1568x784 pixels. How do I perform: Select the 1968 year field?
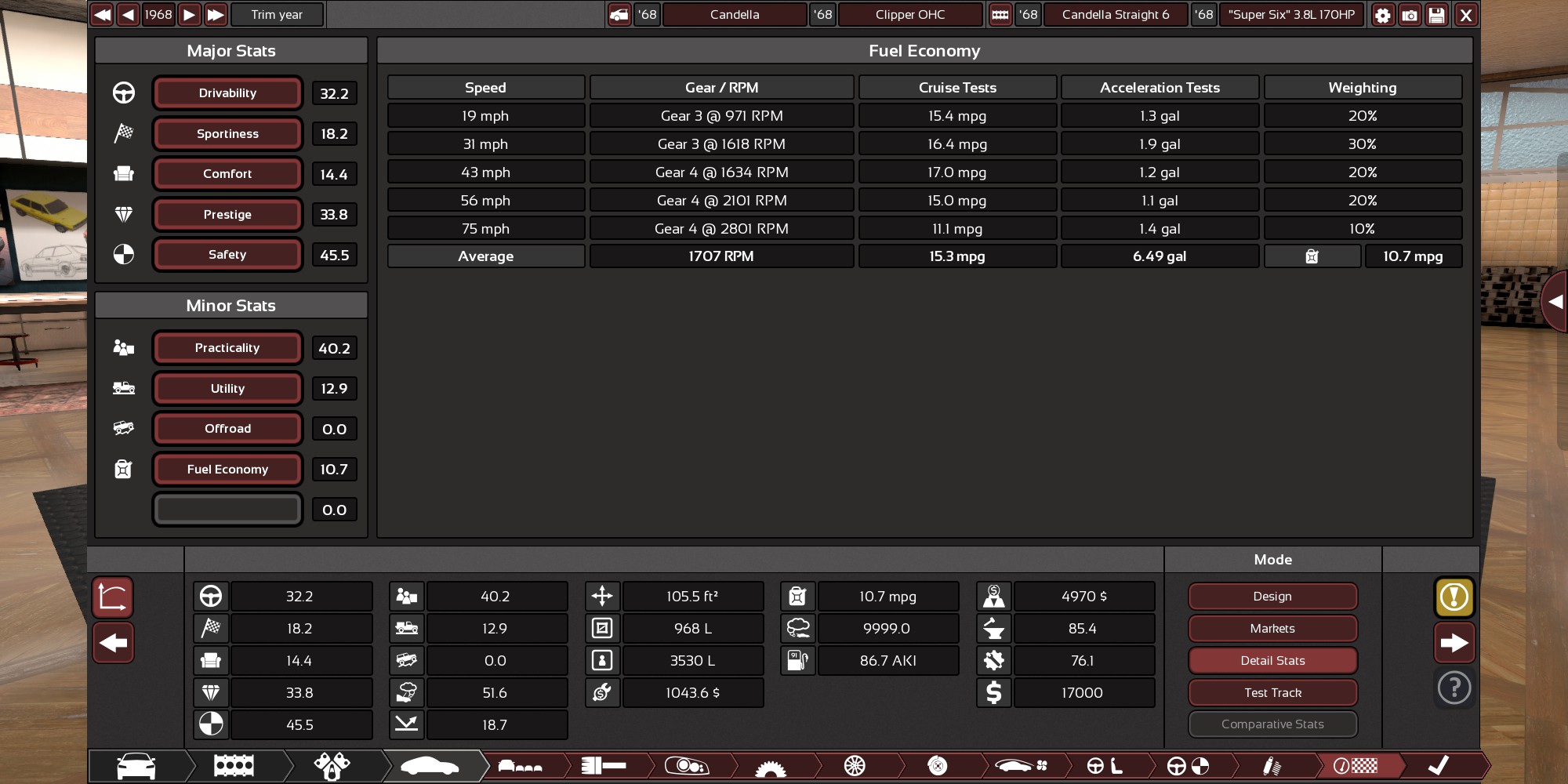click(158, 14)
